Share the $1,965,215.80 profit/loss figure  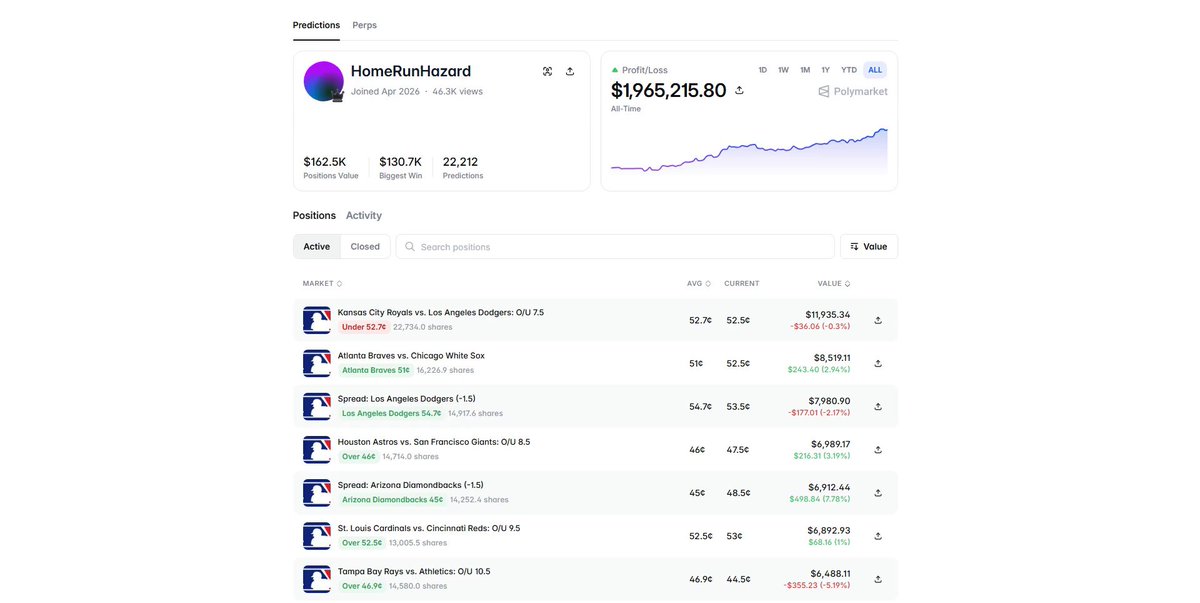[x=739, y=90]
